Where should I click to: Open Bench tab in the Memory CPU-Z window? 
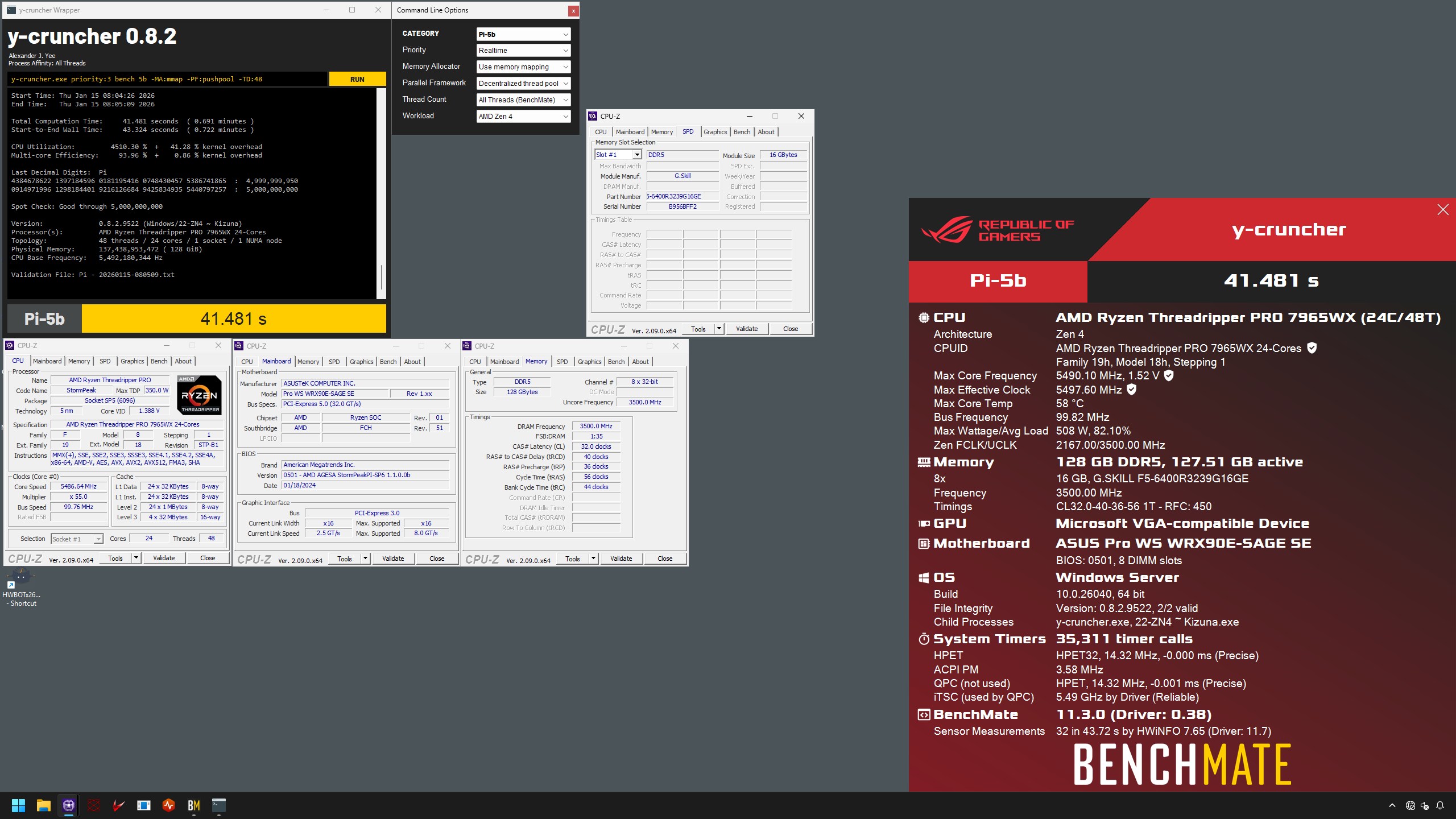(616, 362)
